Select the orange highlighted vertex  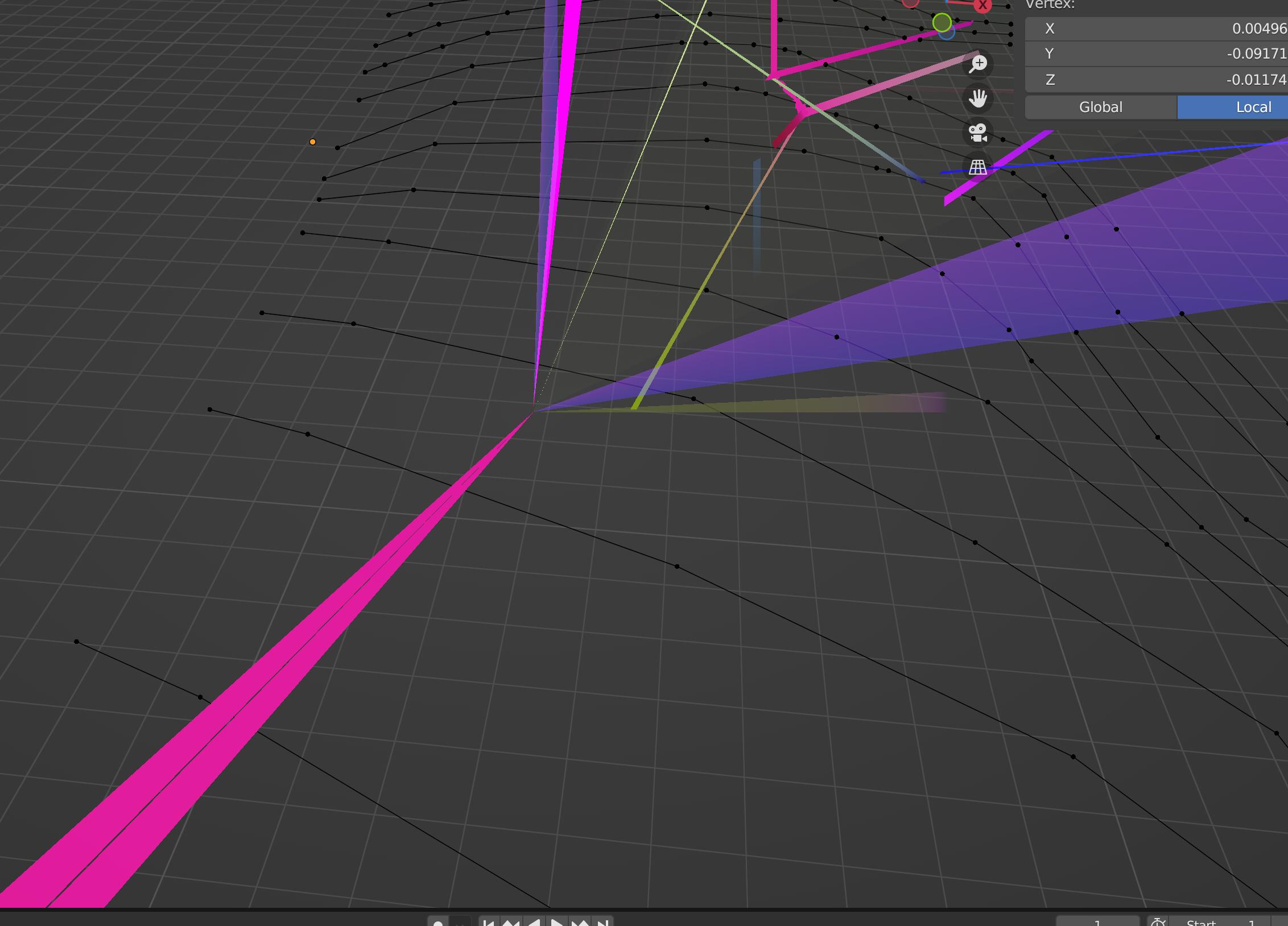[x=312, y=142]
